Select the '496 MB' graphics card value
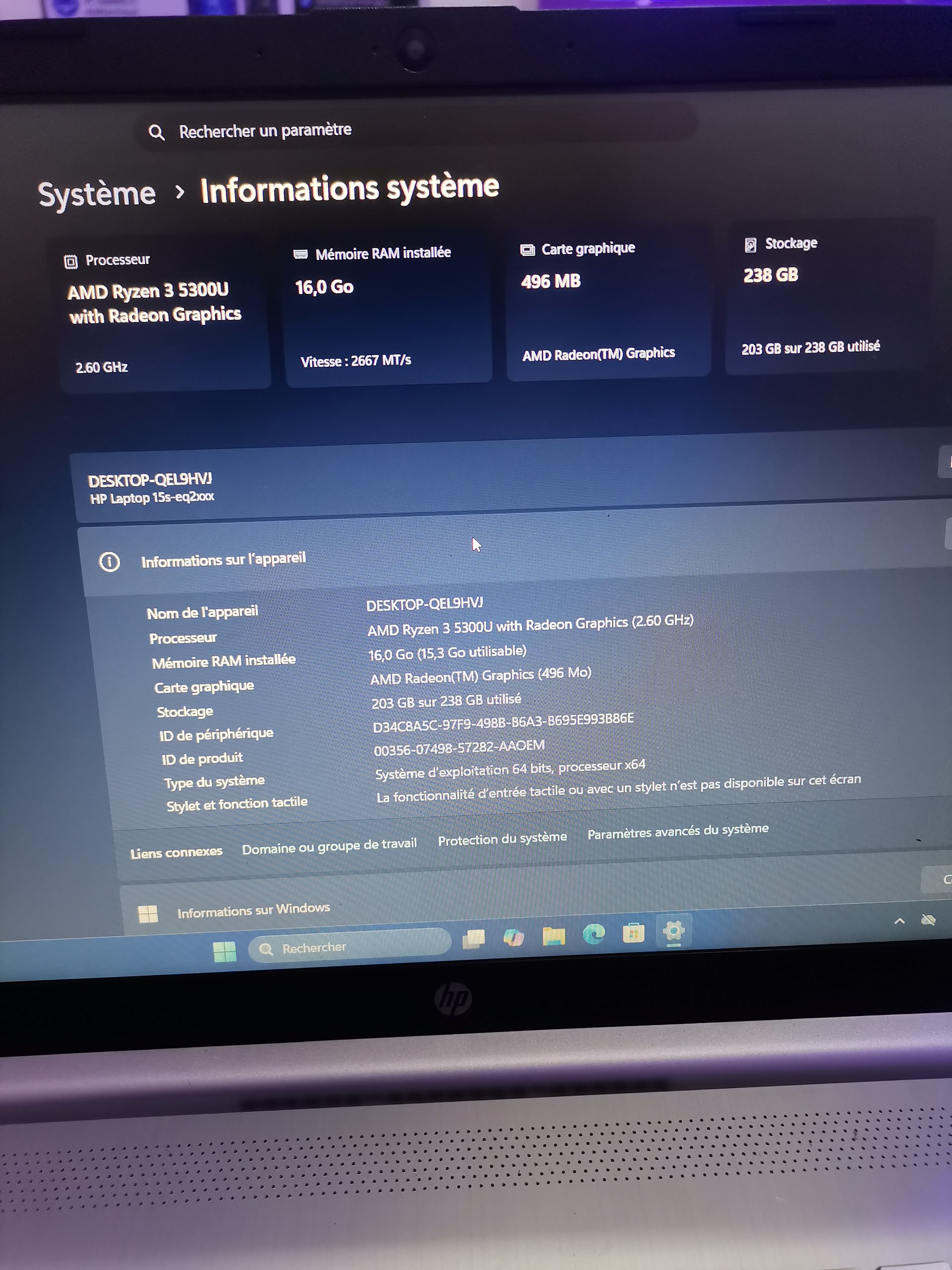The width and height of the screenshot is (952, 1270). click(550, 281)
